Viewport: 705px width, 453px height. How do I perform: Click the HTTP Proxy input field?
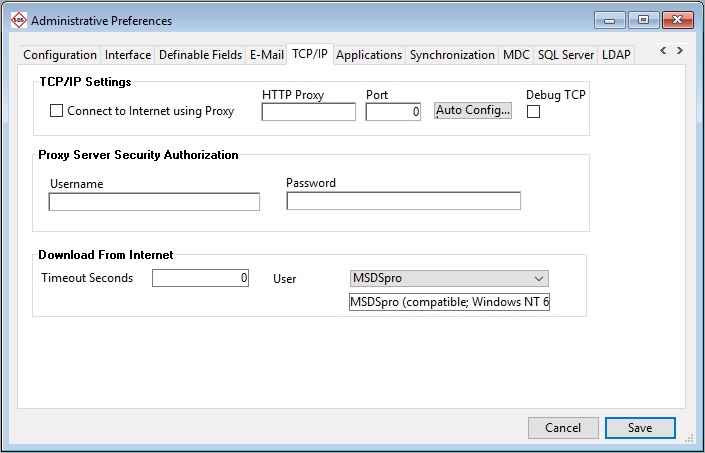308,112
